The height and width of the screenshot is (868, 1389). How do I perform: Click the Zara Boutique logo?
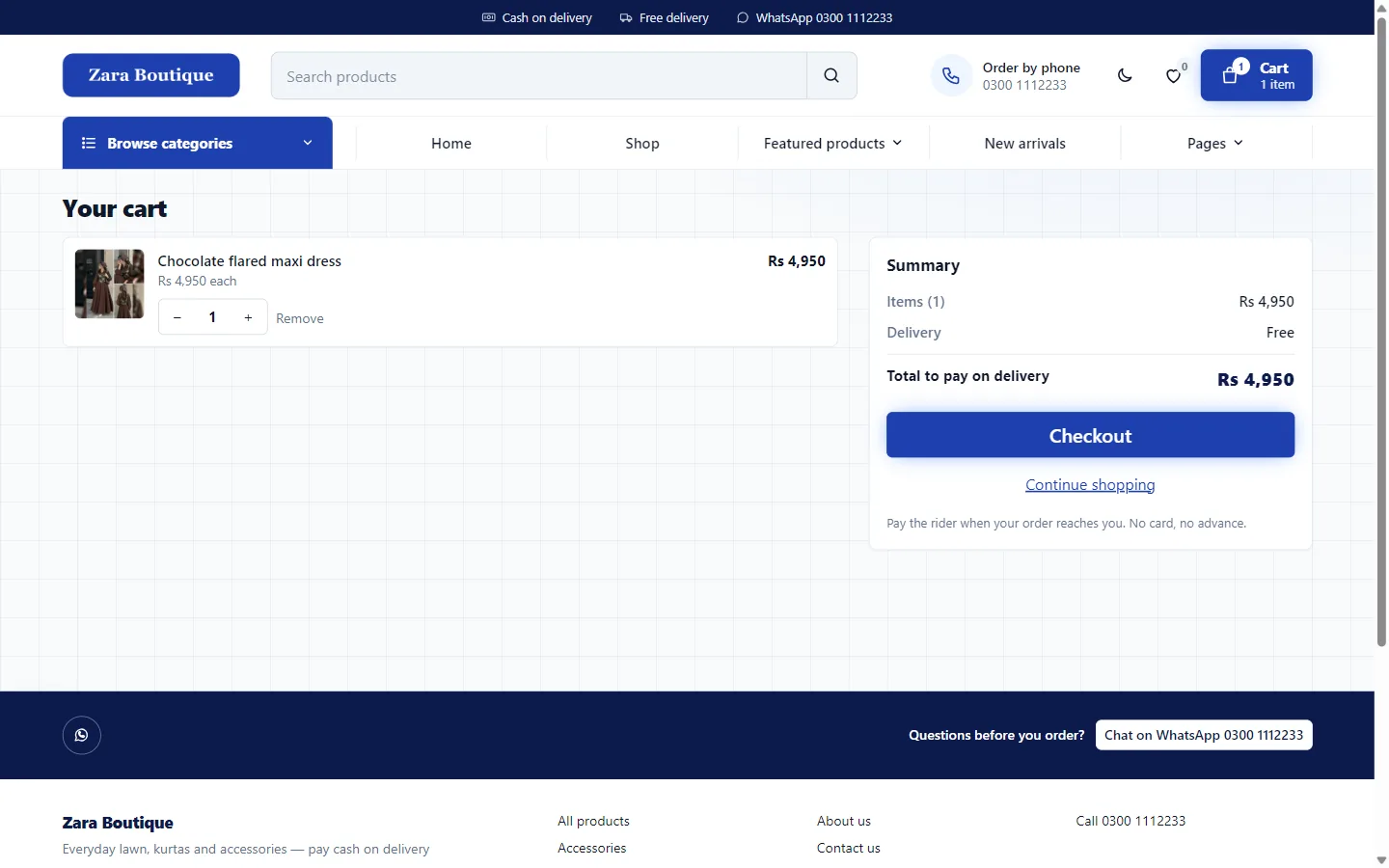point(151,75)
